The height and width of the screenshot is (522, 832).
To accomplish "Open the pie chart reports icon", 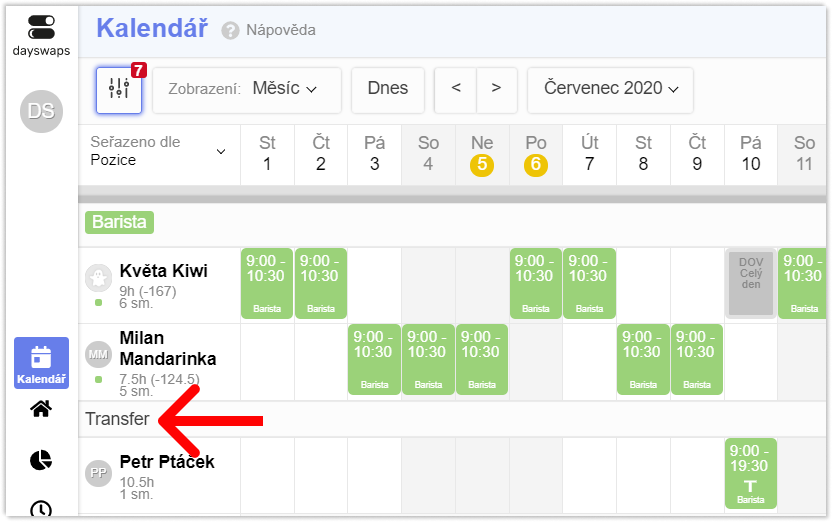I will click(x=41, y=460).
